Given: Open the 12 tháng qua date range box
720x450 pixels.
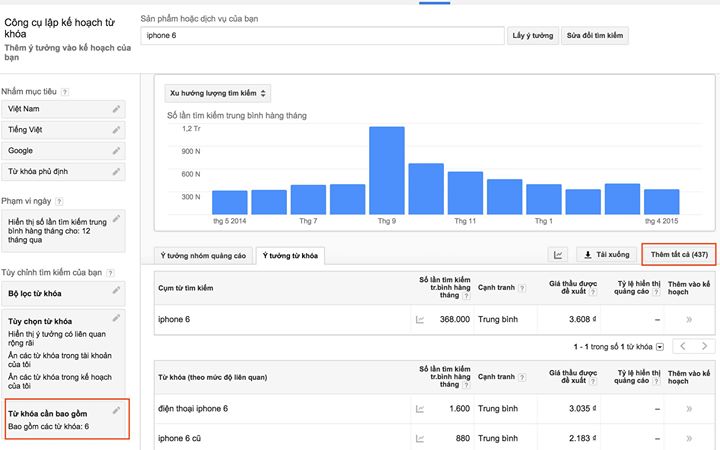Looking at the screenshot, I should (x=63, y=231).
